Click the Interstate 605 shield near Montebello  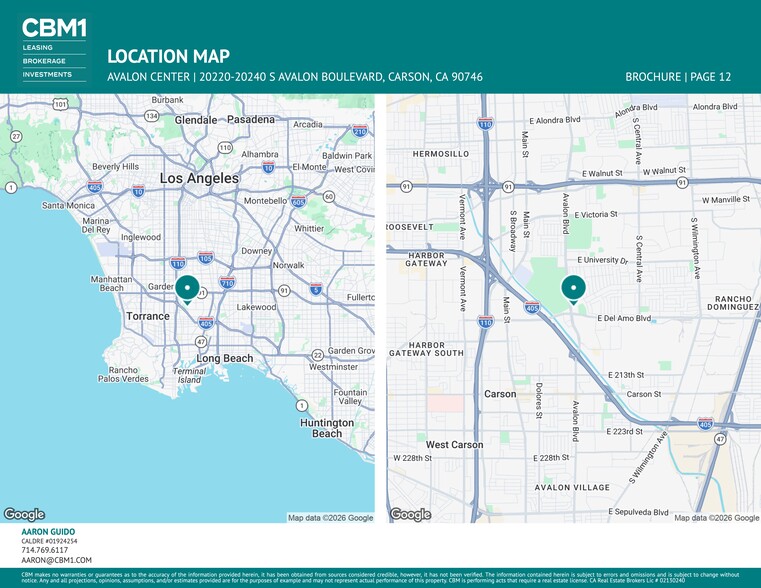[x=298, y=201]
